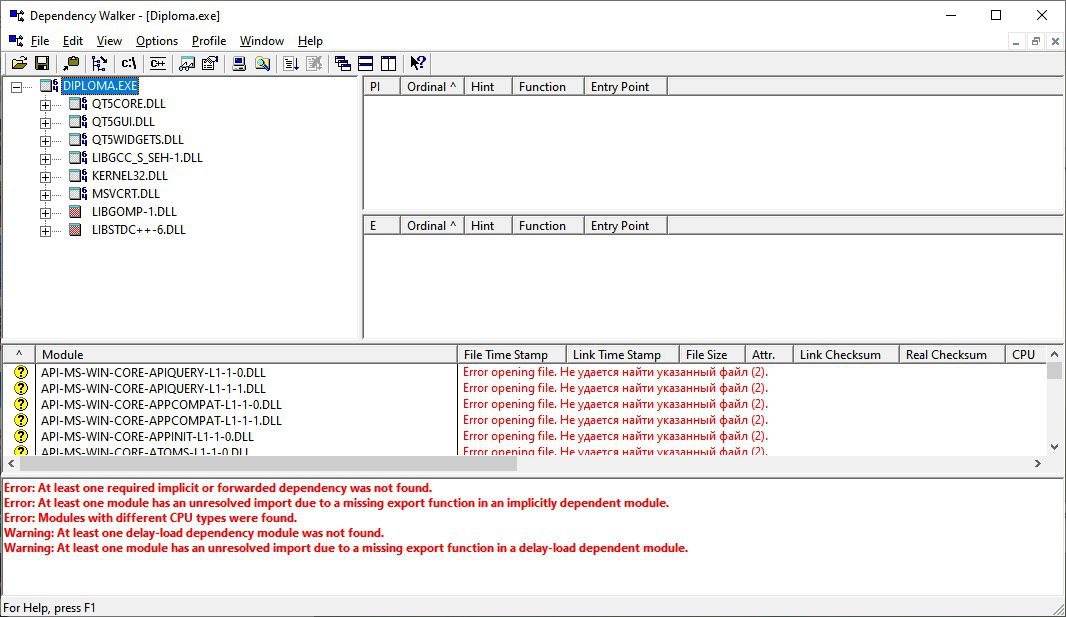Sort by Link Checksum column header
The width and height of the screenshot is (1066, 617).
(x=846, y=355)
